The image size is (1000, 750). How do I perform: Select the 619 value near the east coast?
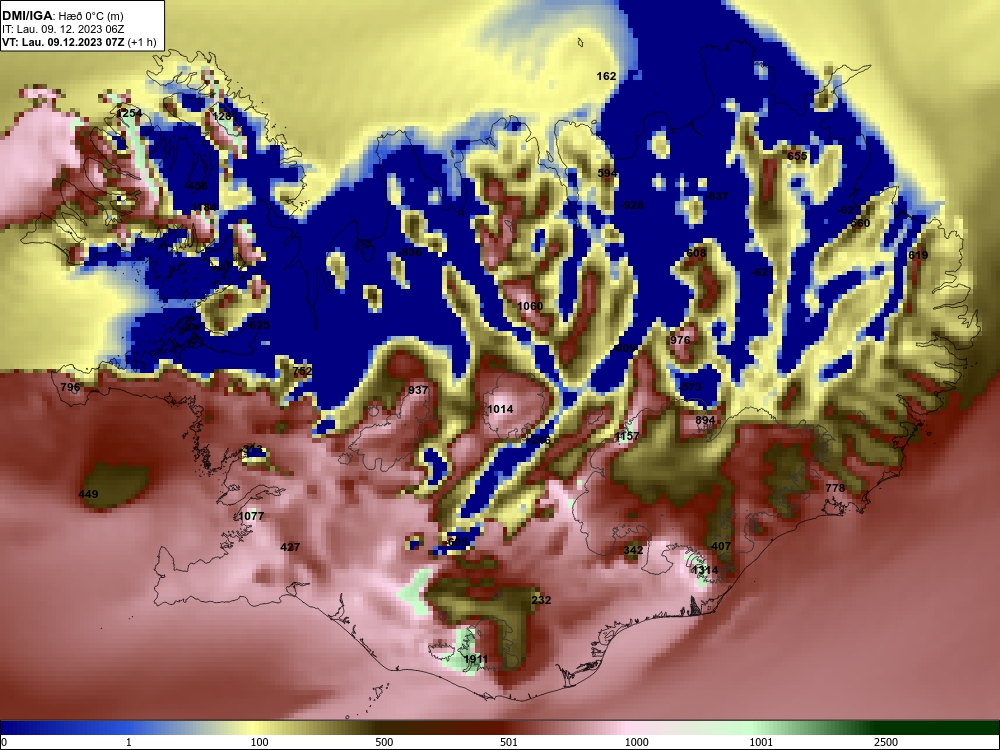tap(918, 255)
